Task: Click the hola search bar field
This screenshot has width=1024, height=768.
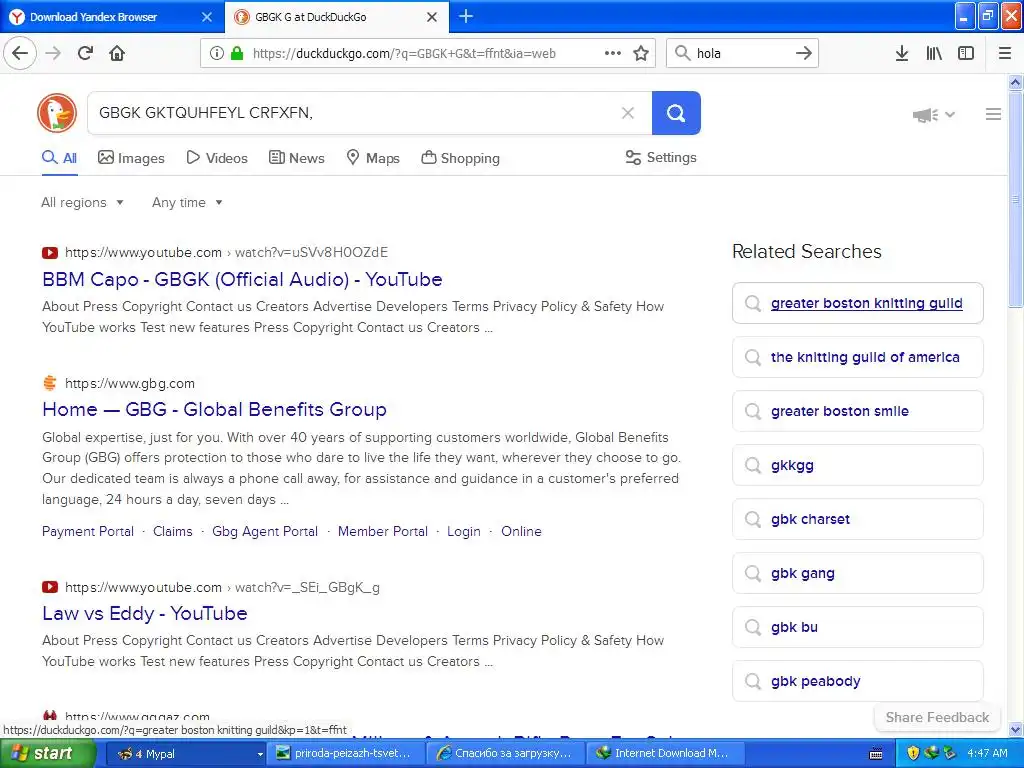Action: pyautogui.click(x=741, y=53)
